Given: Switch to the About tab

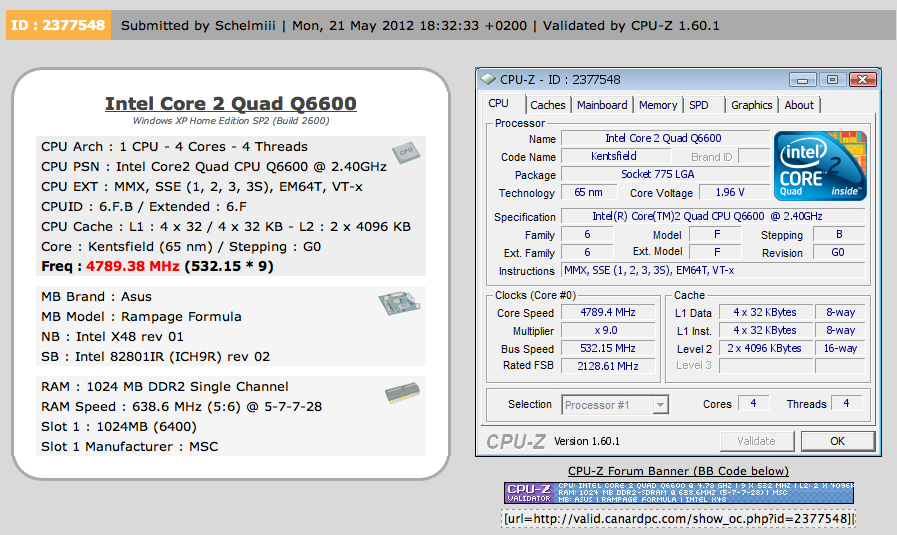Looking at the screenshot, I should pos(799,105).
